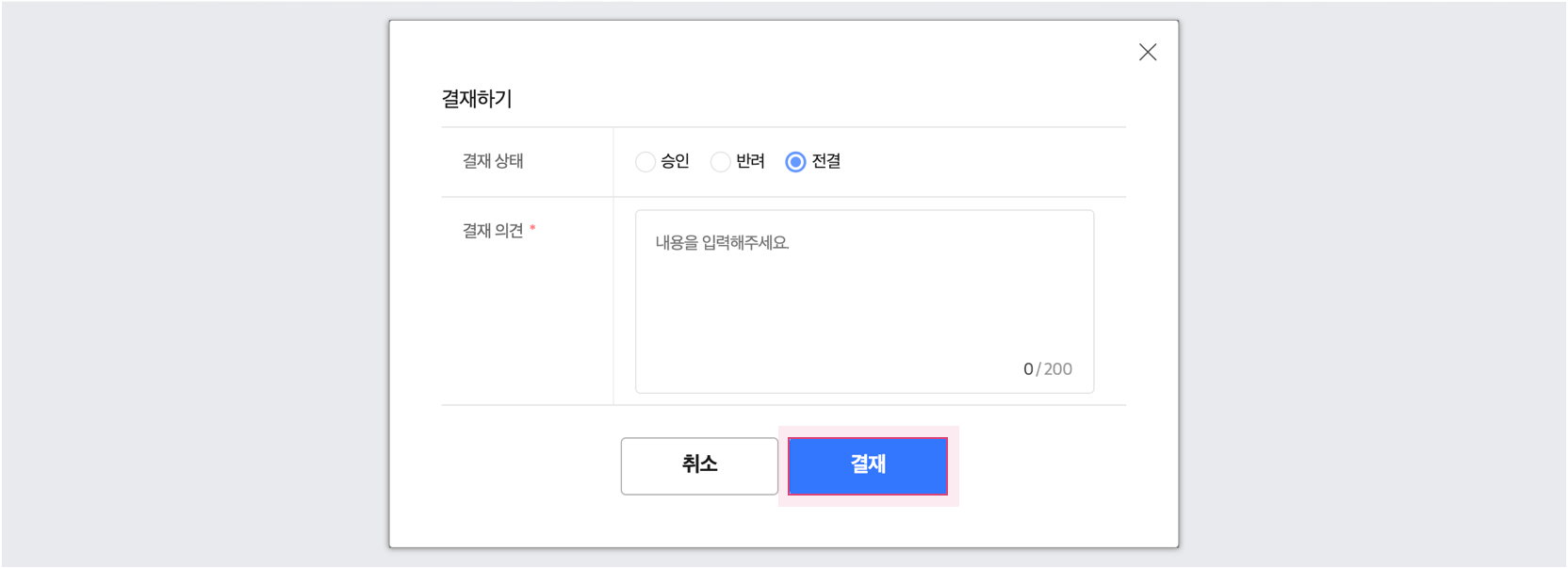Screen dimensions: 1568x569
Task: Click the 반려 label text
Action: 750,161
